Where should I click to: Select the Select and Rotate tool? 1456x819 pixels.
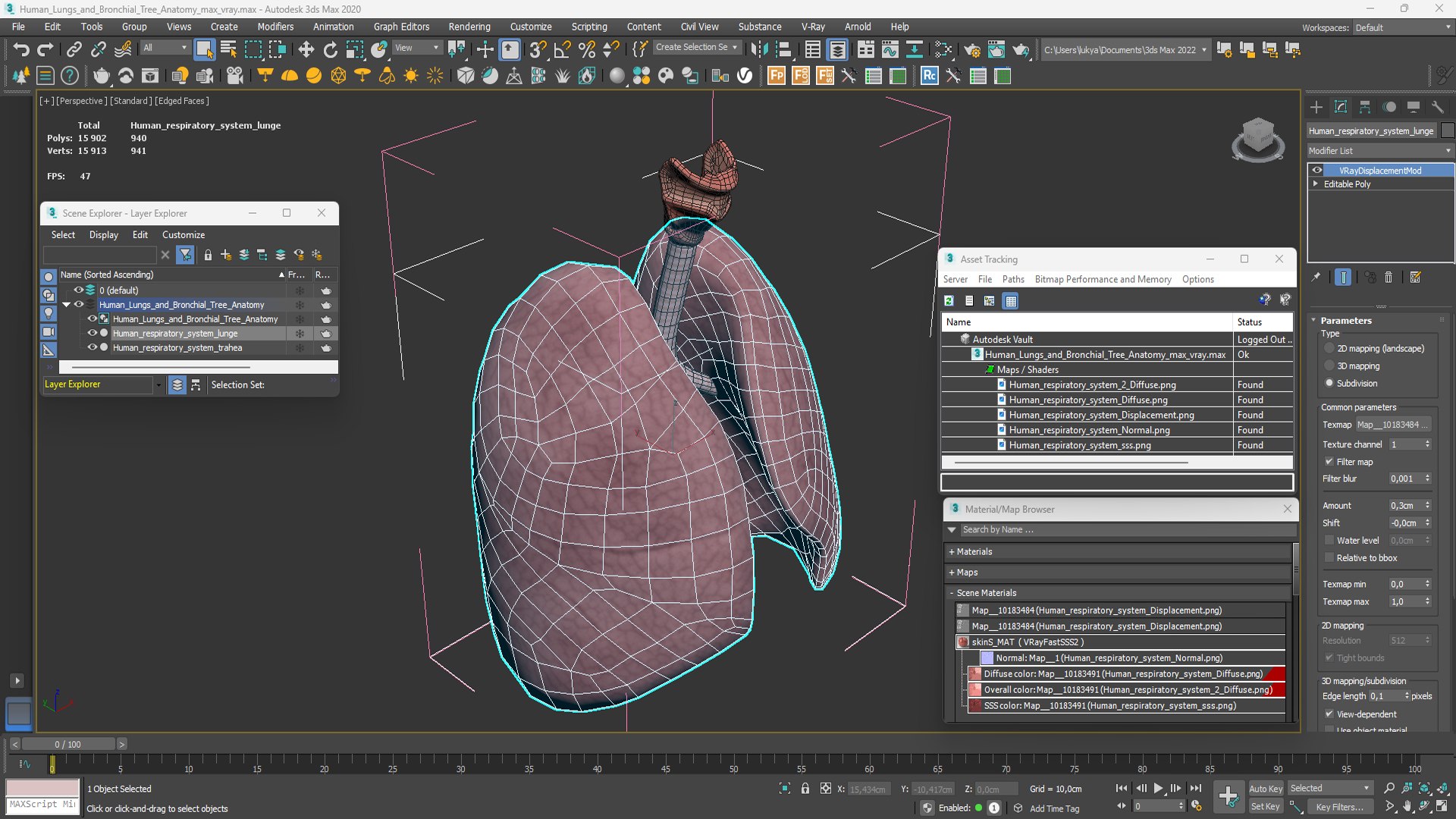(x=330, y=50)
